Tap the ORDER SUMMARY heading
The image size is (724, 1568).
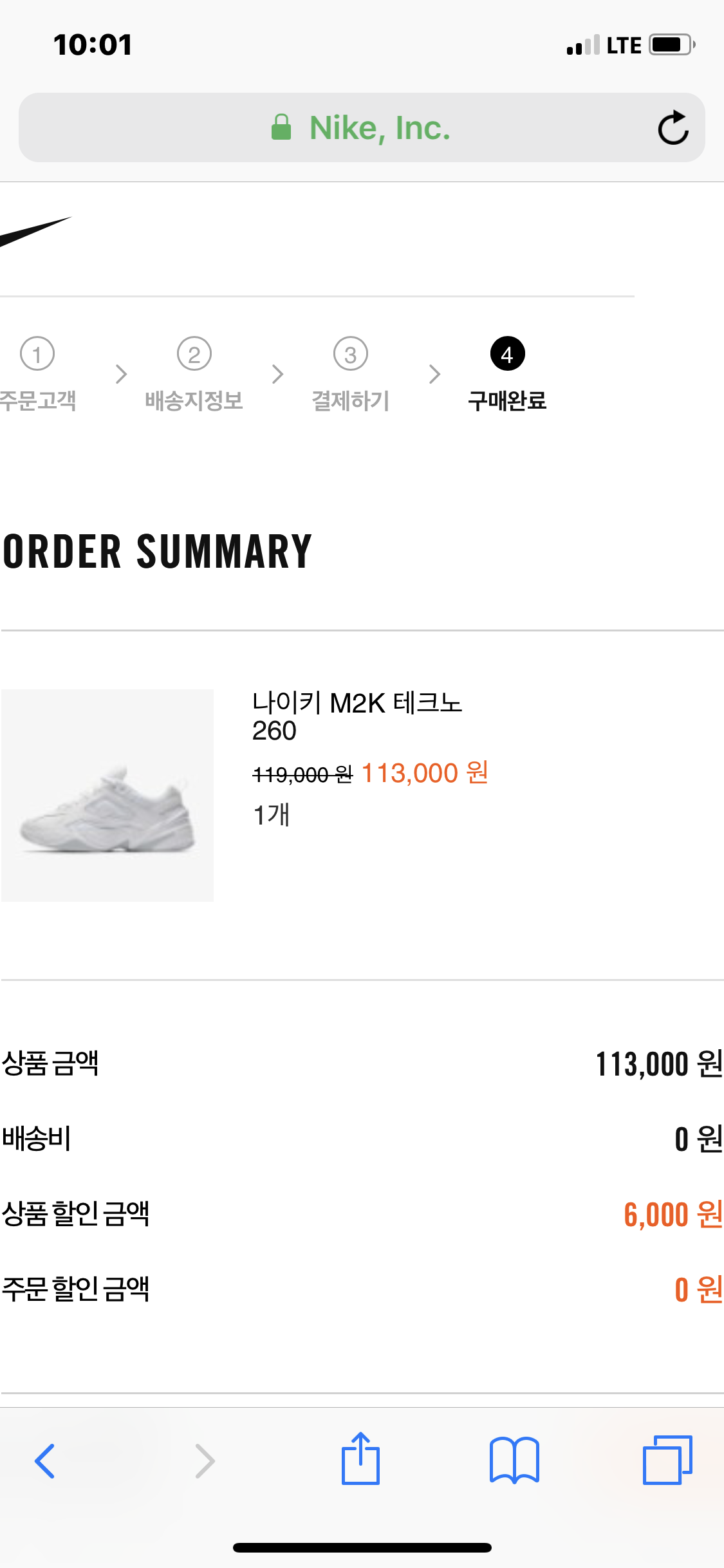tap(158, 552)
